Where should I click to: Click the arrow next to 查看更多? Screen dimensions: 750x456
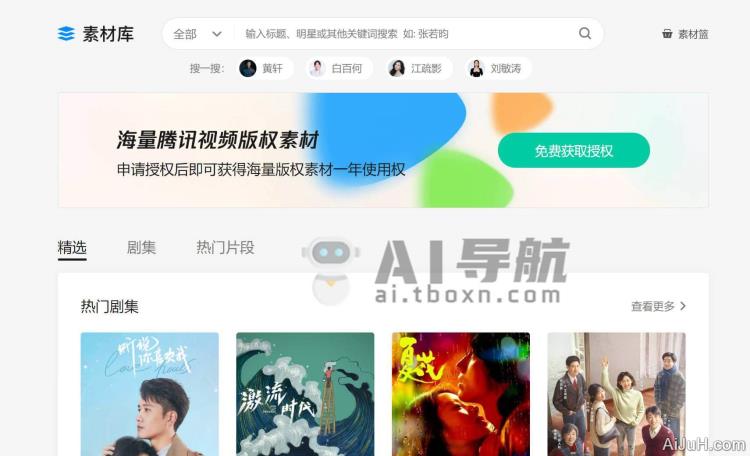(x=683, y=306)
